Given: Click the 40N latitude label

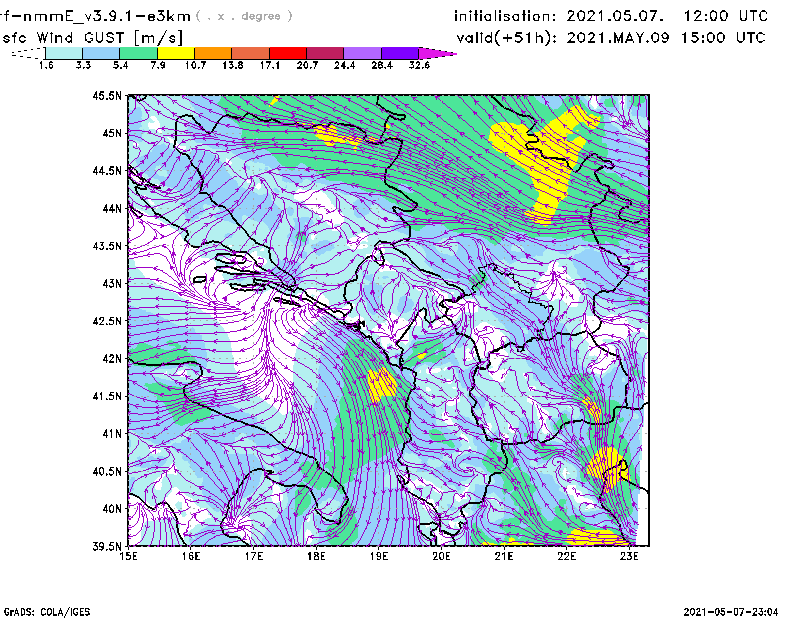Looking at the screenshot, I should [112, 509].
